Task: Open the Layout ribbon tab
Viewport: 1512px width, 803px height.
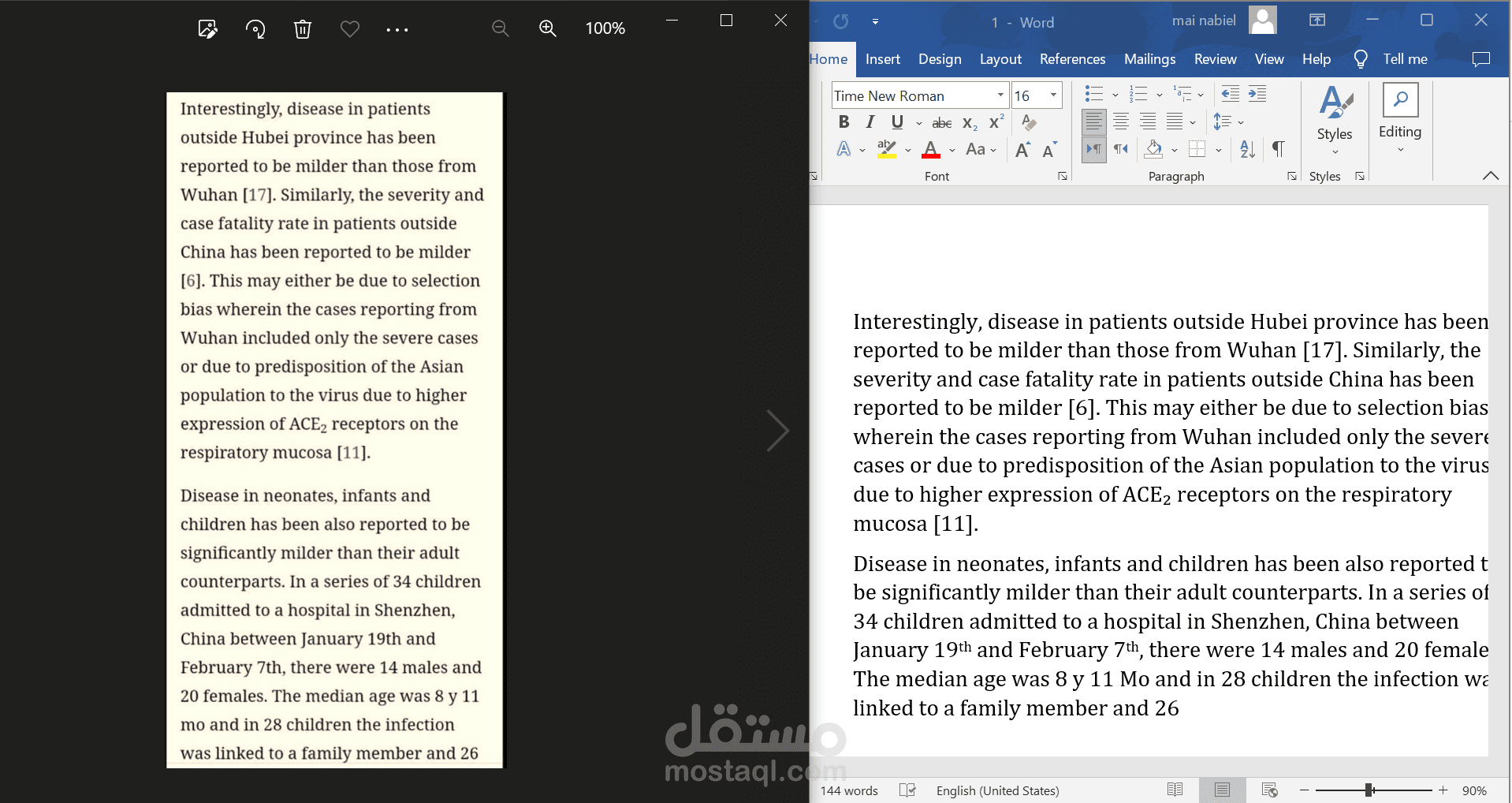Action: click(1000, 59)
